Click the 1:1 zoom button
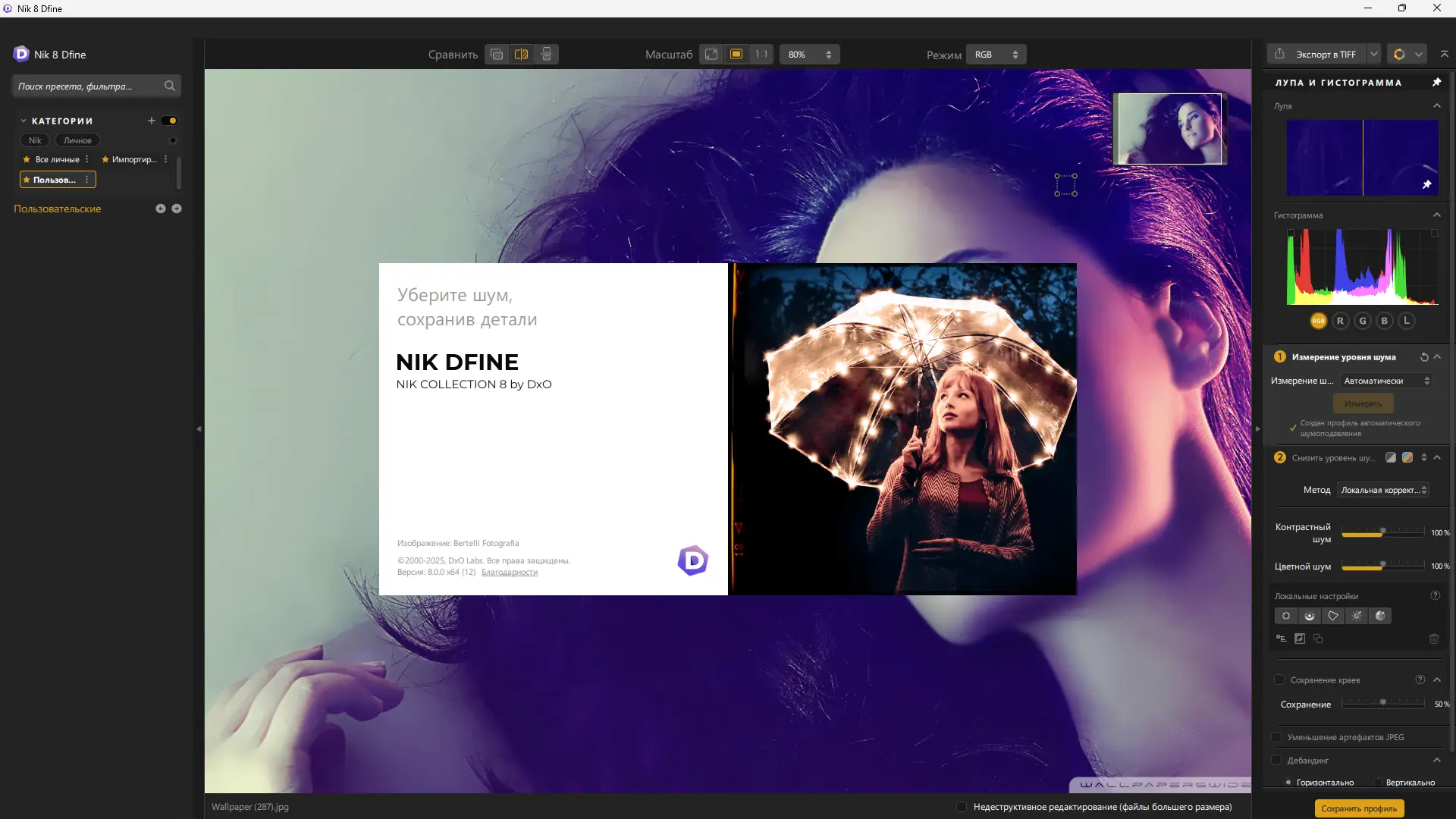1456x819 pixels. 761,55
